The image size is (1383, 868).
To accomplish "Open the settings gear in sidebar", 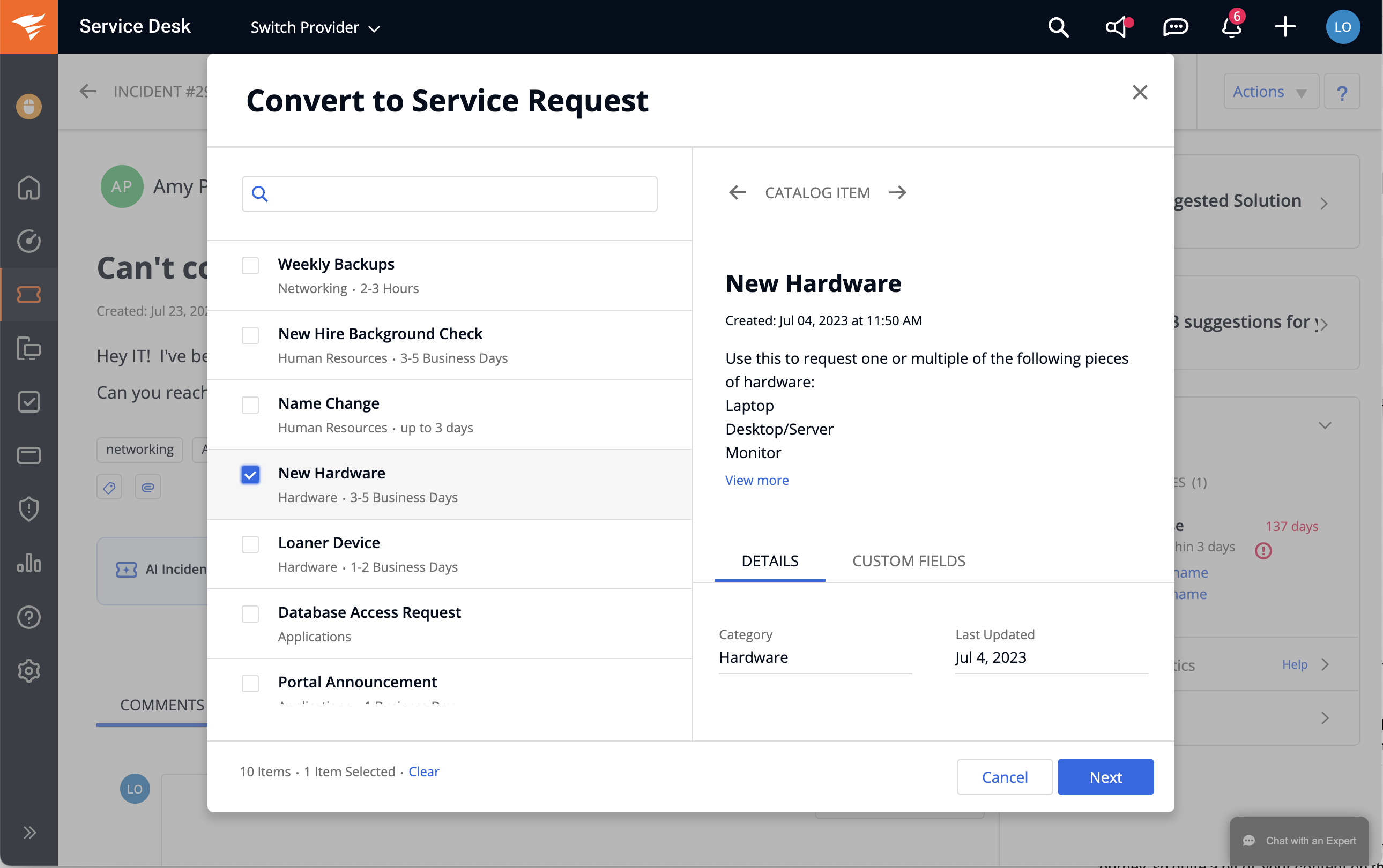I will tap(29, 670).
